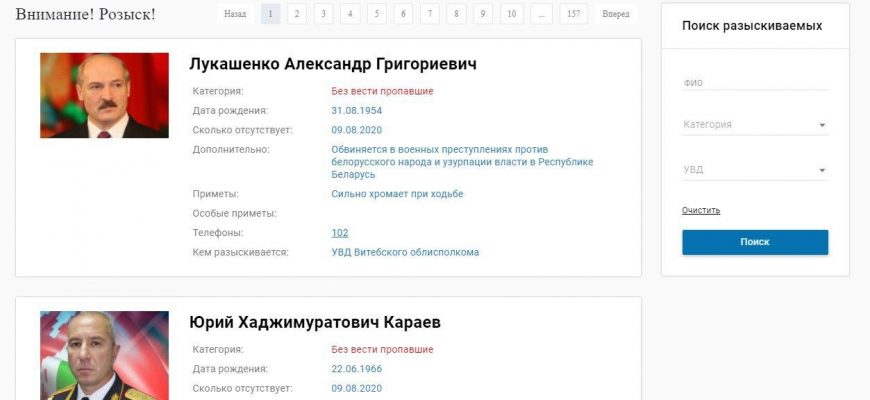Click the Очистить link

point(701,210)
